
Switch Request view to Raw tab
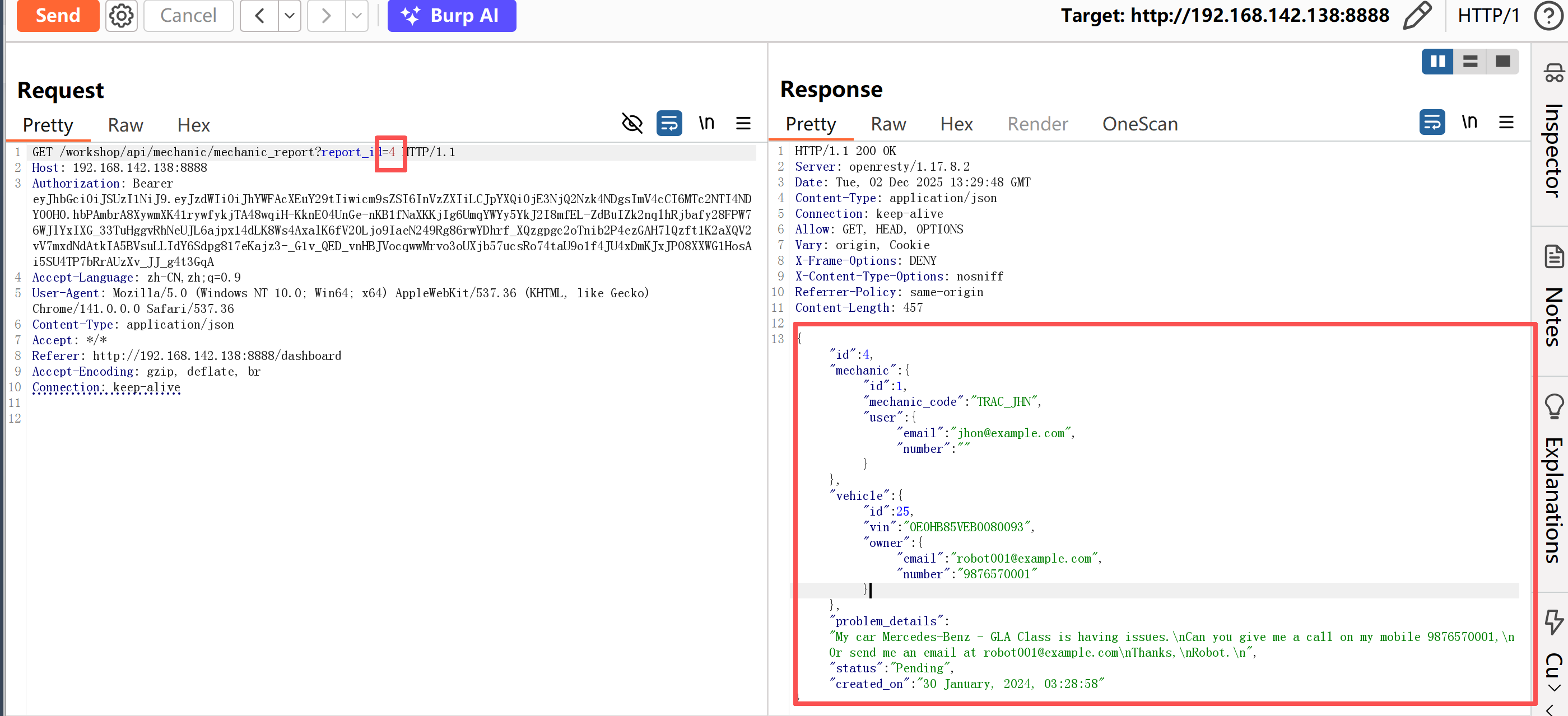tap(125, 125)
